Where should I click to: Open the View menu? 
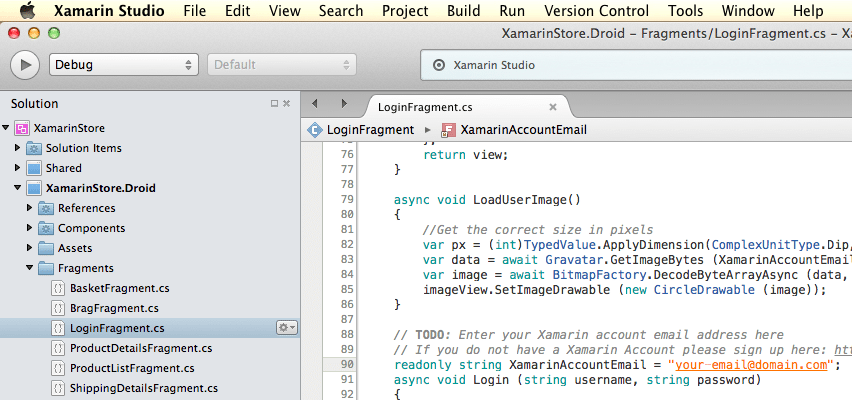[x=285, y=11]
